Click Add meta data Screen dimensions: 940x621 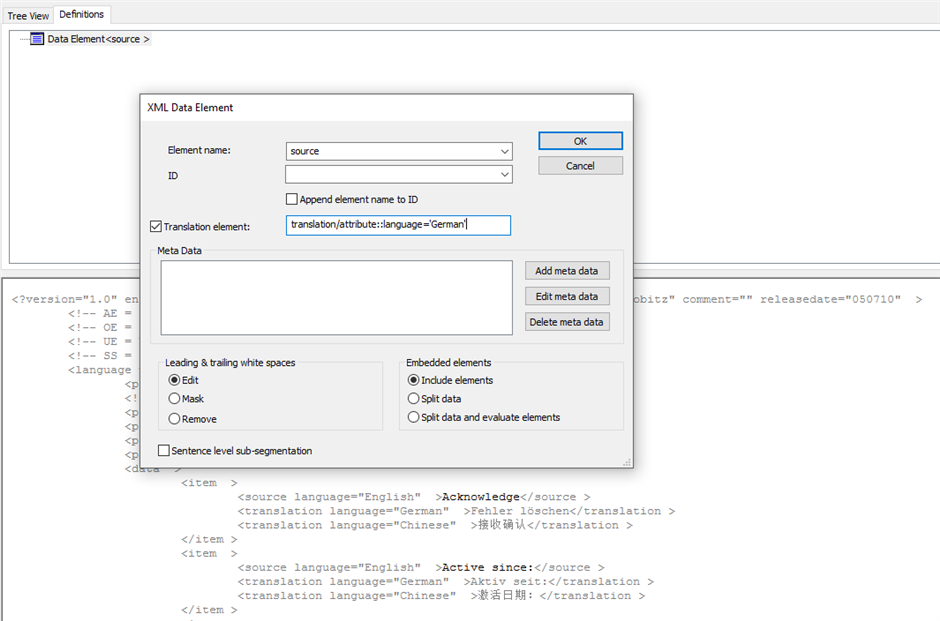(566, 270)
